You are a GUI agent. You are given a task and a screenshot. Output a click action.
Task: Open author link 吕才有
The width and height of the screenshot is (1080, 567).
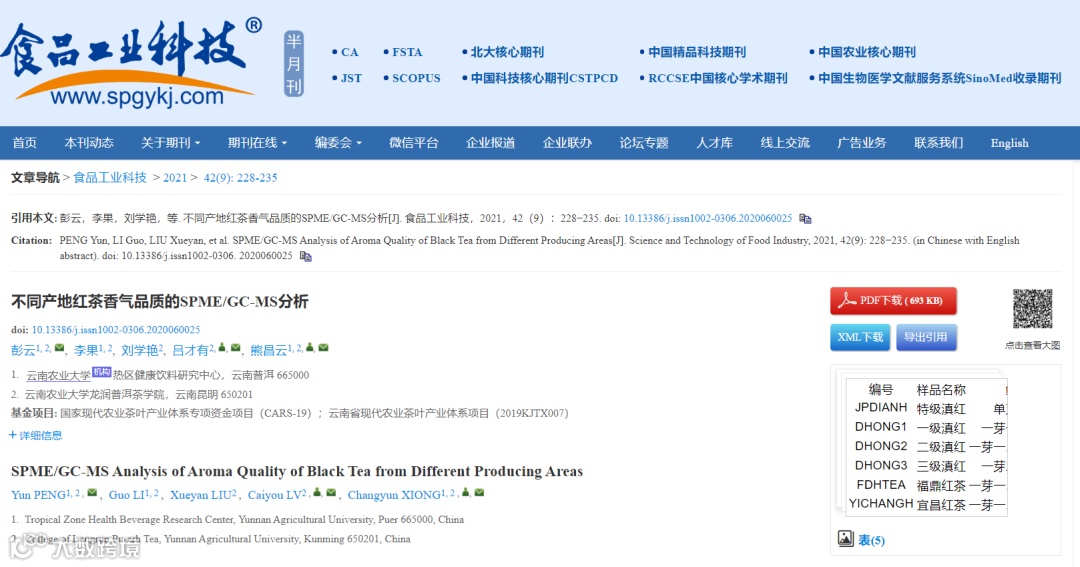click(190, 351)
